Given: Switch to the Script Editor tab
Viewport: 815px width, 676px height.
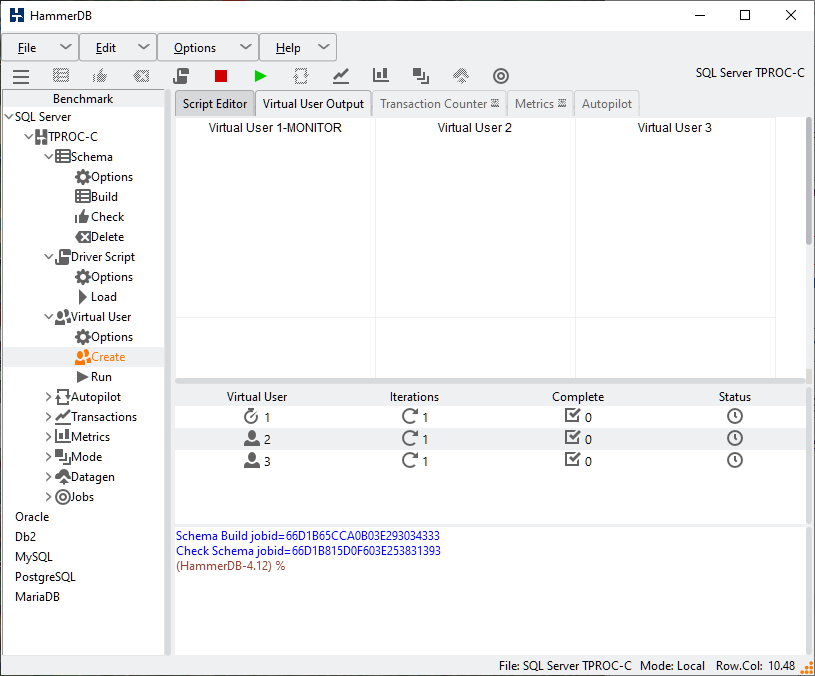Looking at the screenshot, I should coord(215,104).
